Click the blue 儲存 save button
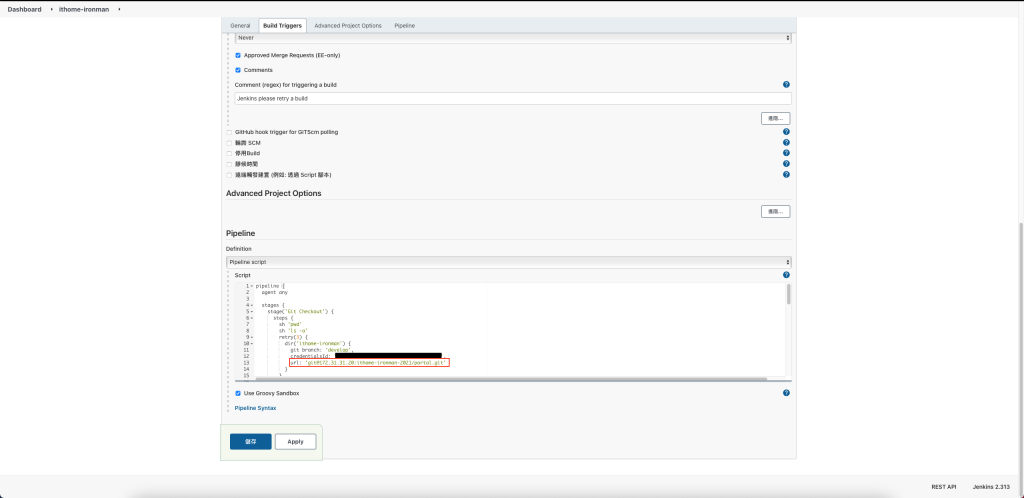 (x=251, y=441)
